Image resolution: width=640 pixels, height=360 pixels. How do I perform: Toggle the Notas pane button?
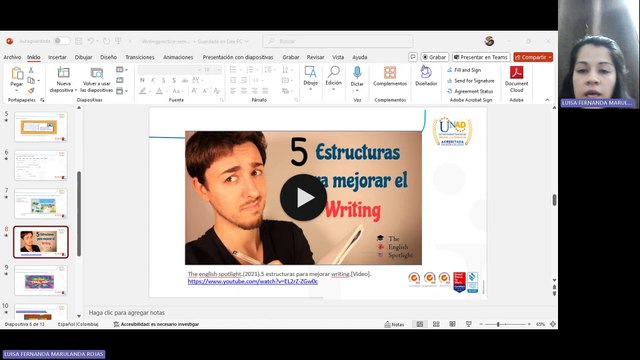coord(394,324)
